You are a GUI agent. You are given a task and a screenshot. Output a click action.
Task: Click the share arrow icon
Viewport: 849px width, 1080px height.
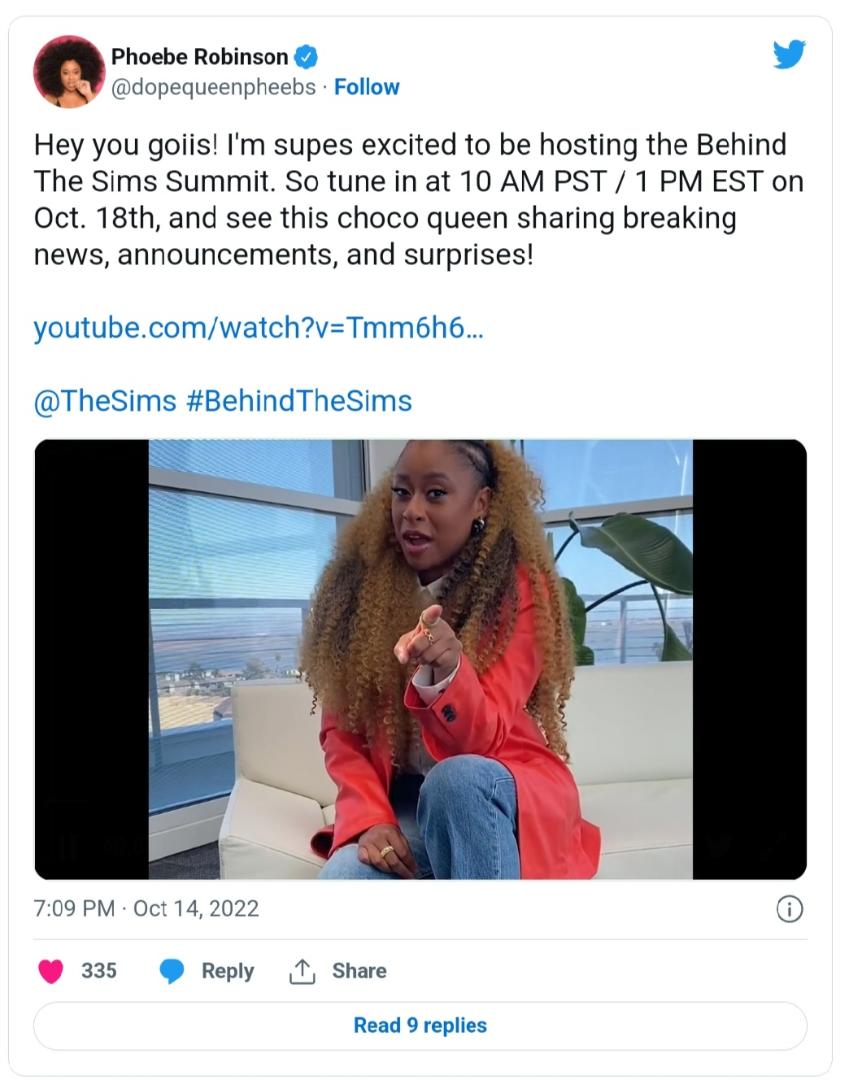[x=302, y=971]
